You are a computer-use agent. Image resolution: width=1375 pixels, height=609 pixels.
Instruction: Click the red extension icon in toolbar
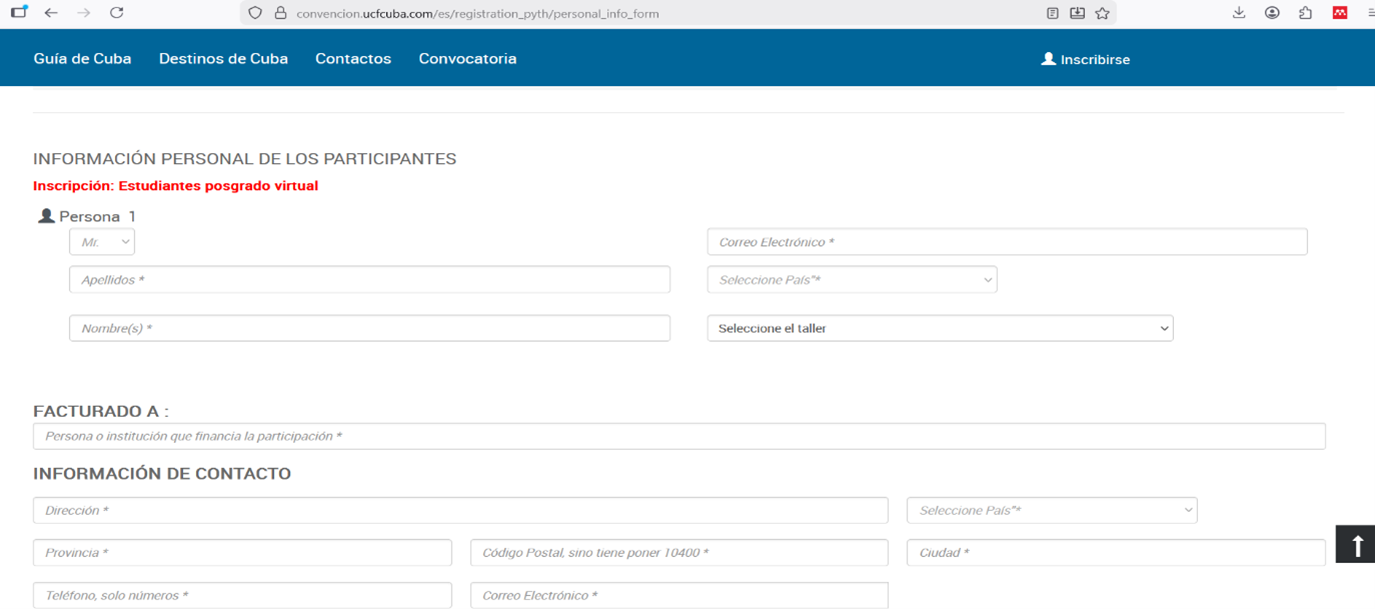point(1340,13)
